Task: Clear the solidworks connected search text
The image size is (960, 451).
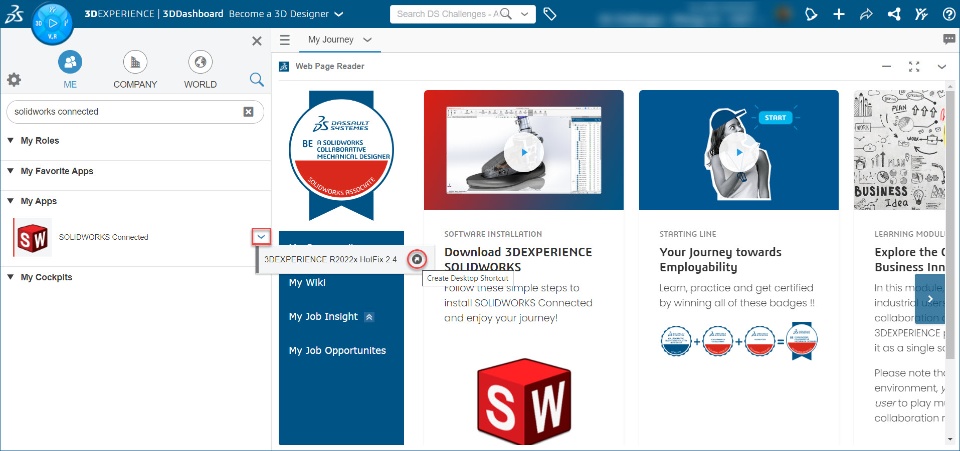Action: (248, 111)
